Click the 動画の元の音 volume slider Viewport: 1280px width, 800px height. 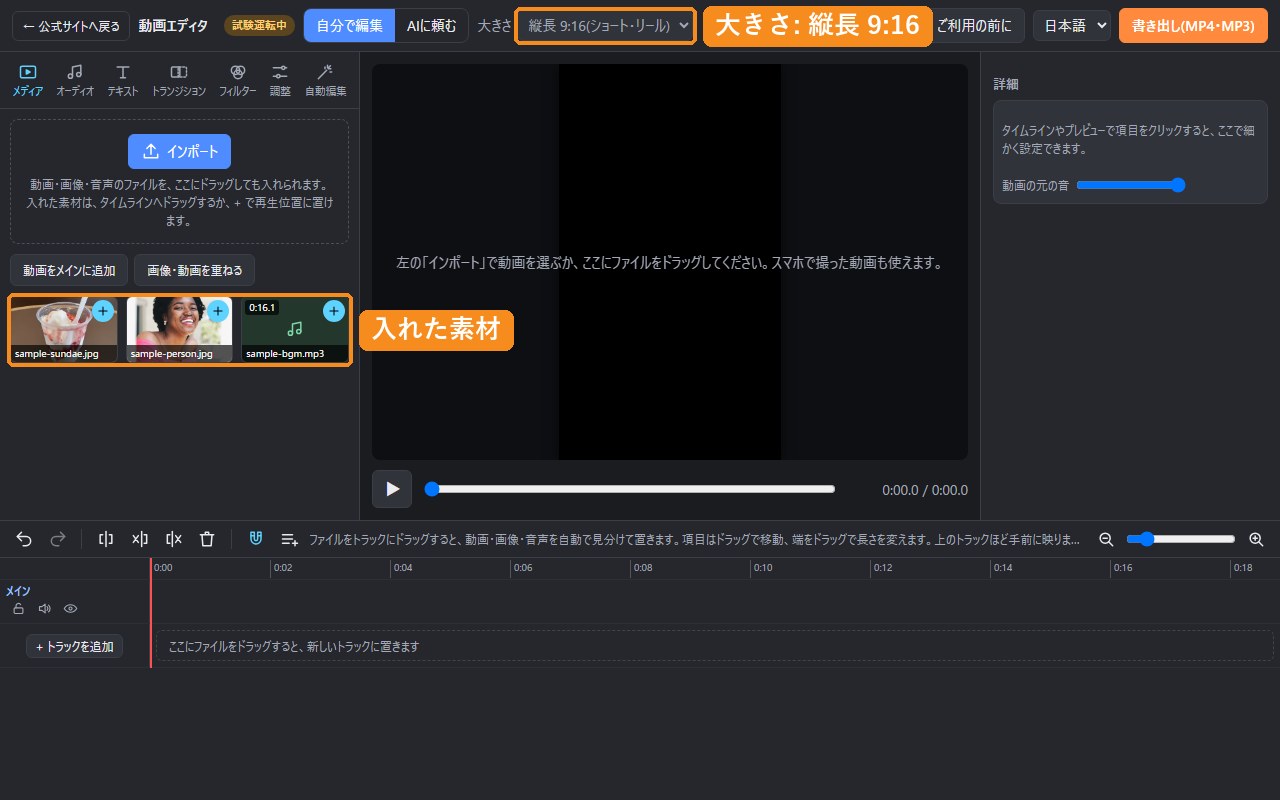tap(1130, 185)
